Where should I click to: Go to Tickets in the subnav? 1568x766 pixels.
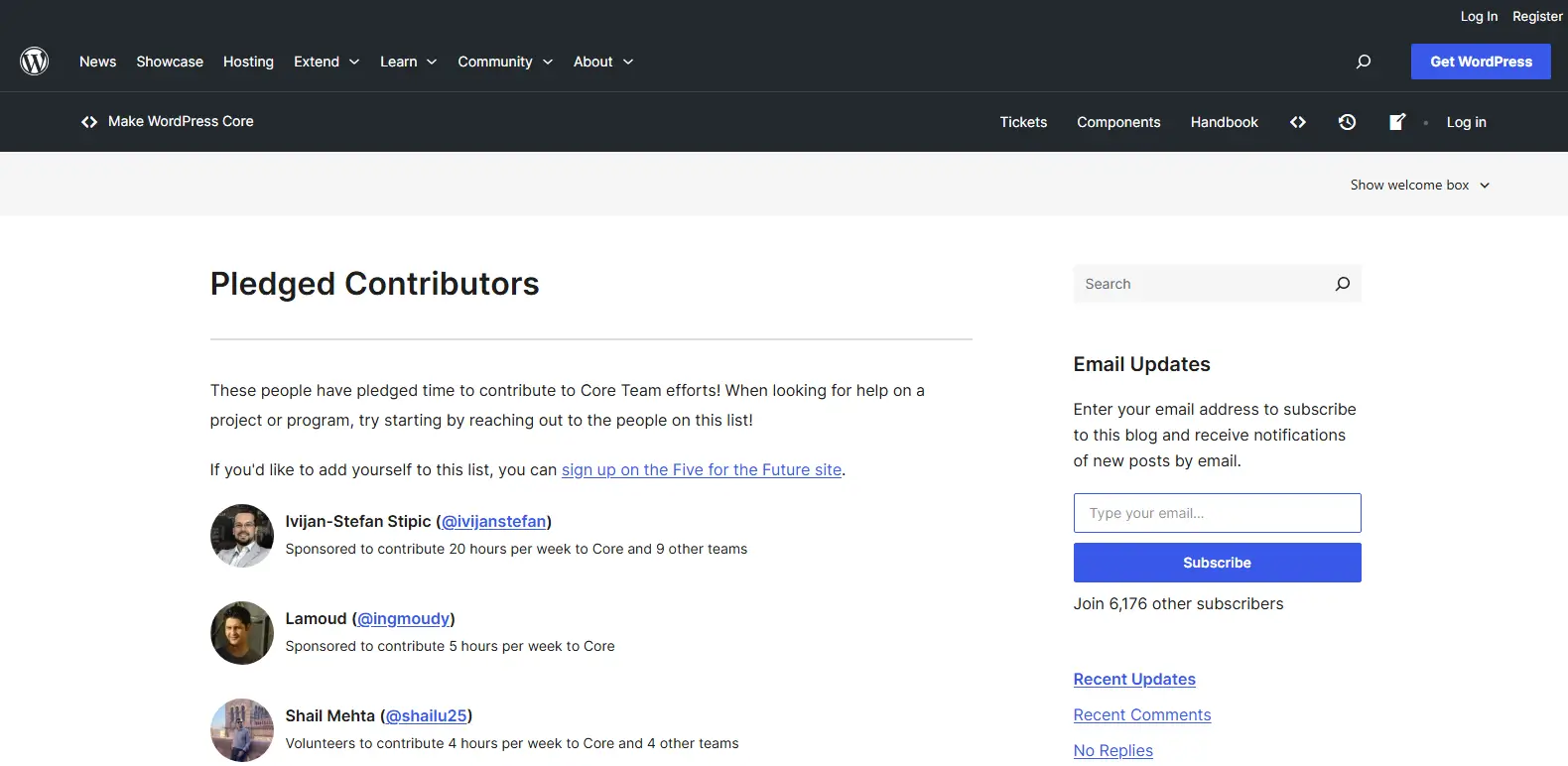[x=1023, y=122]
